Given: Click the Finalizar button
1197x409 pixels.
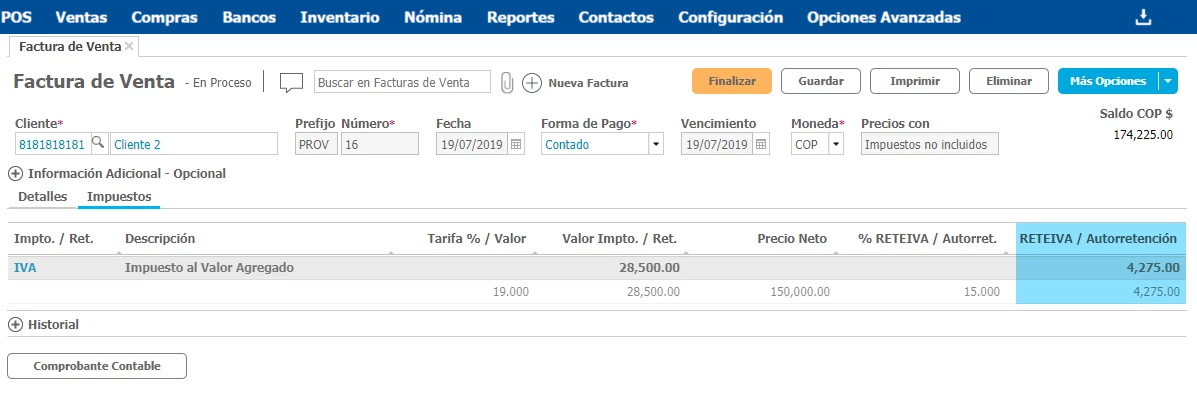Looking at the screenshot, I should (x=732, y=81).
